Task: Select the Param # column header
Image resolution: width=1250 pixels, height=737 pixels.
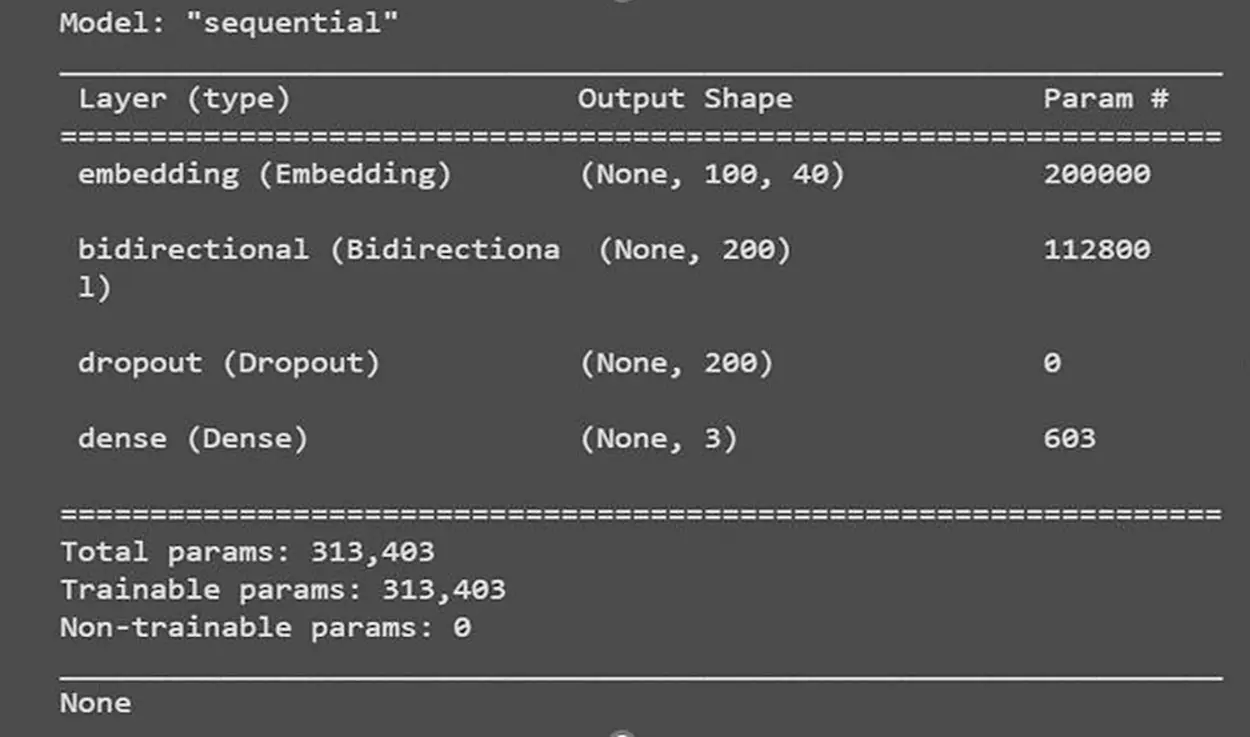Action: pos(1106,99)
